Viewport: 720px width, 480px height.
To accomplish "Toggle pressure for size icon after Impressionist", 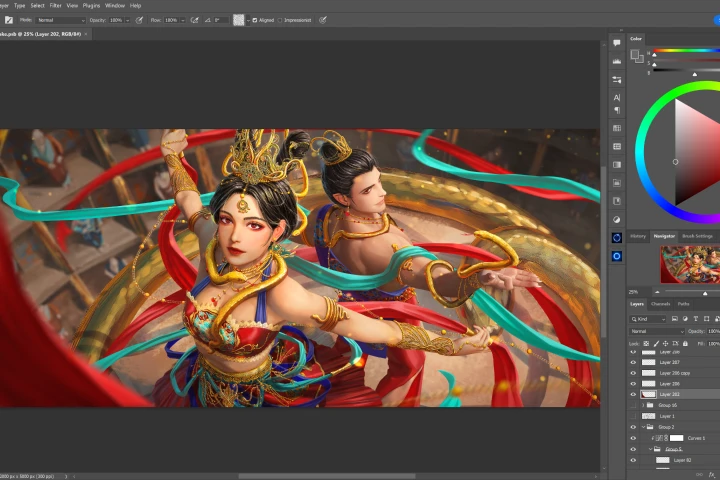I will [x=323, y=20].
